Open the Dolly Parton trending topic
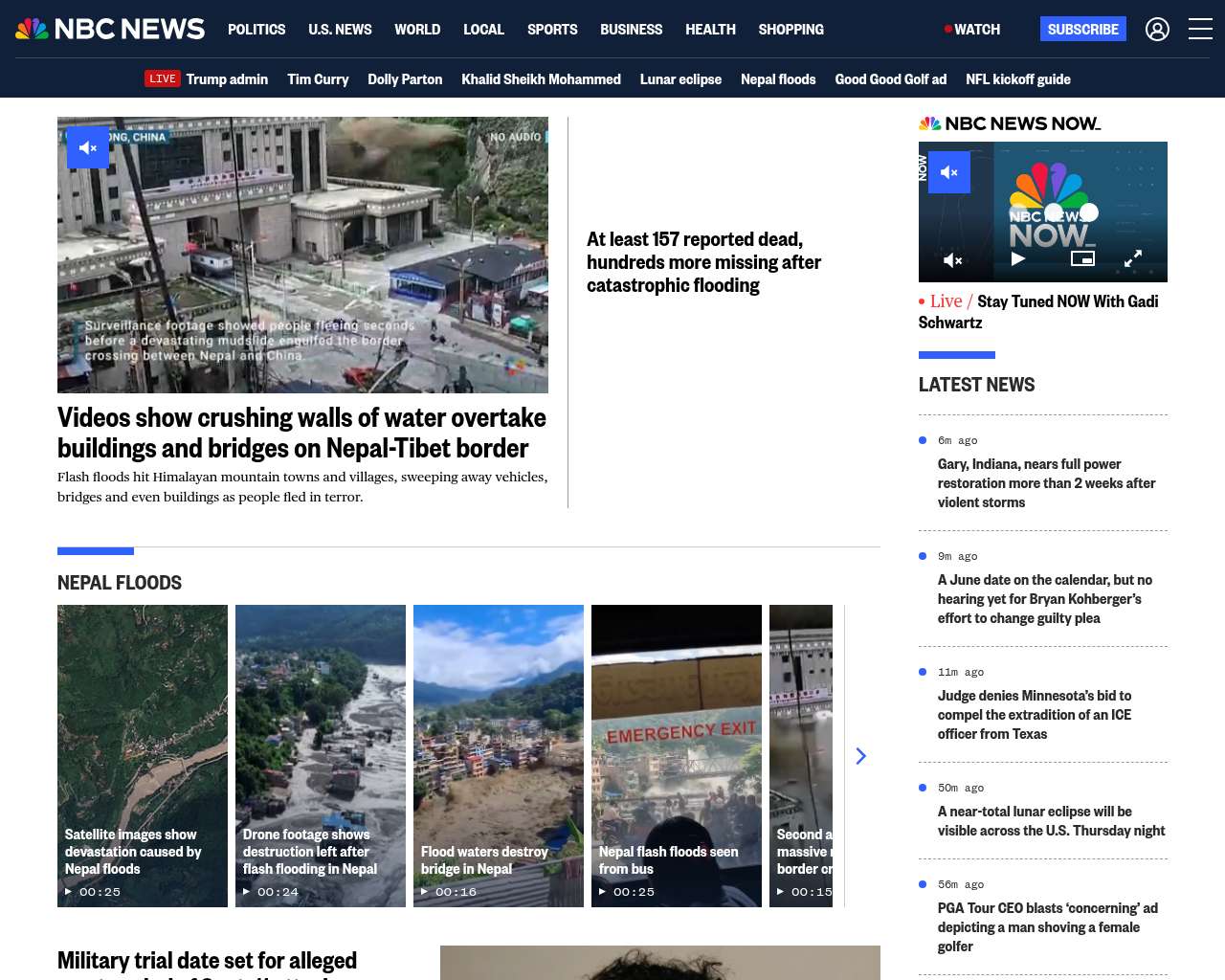 [x=405, y=78]
